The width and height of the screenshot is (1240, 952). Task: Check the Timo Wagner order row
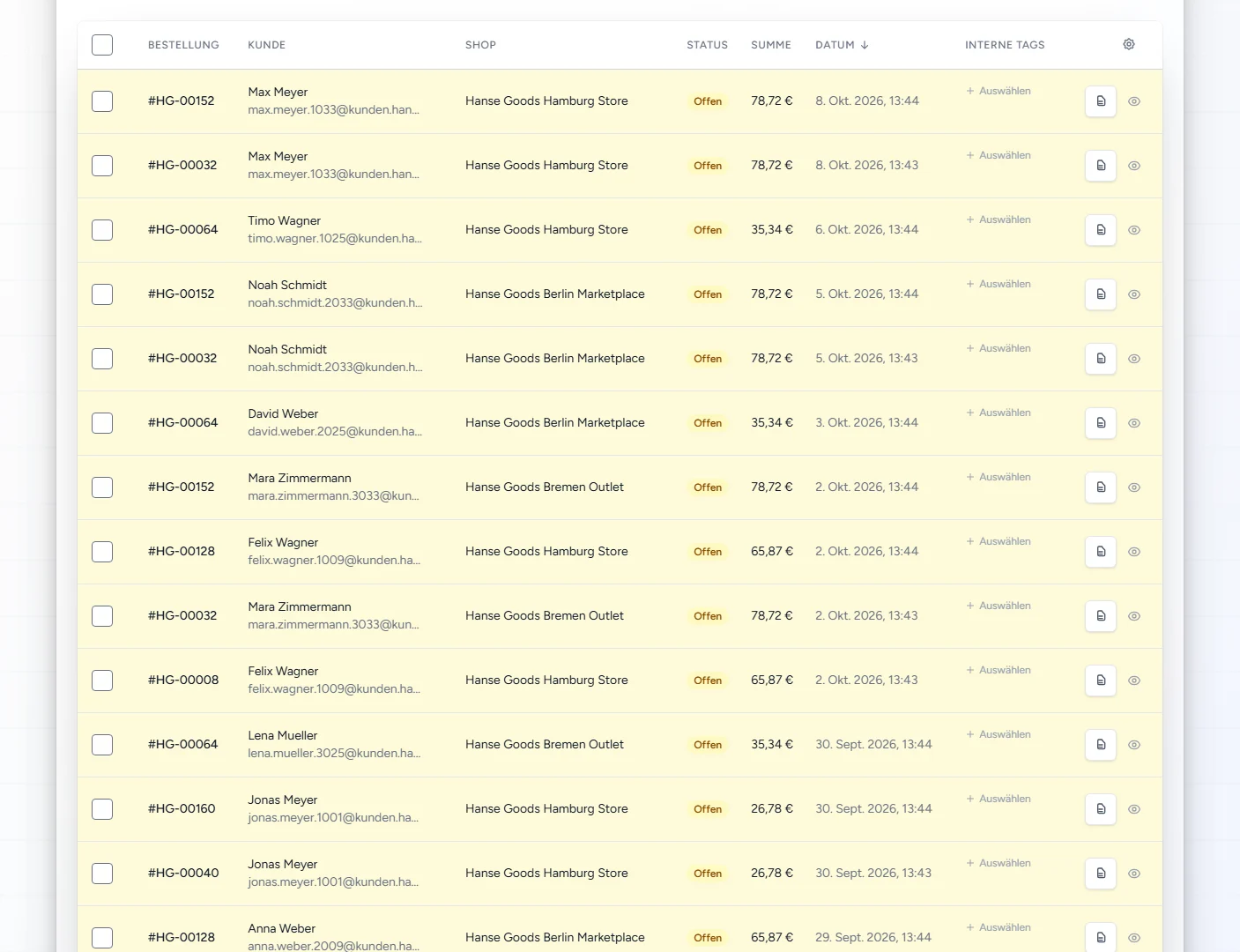click(x=102, y=230)
